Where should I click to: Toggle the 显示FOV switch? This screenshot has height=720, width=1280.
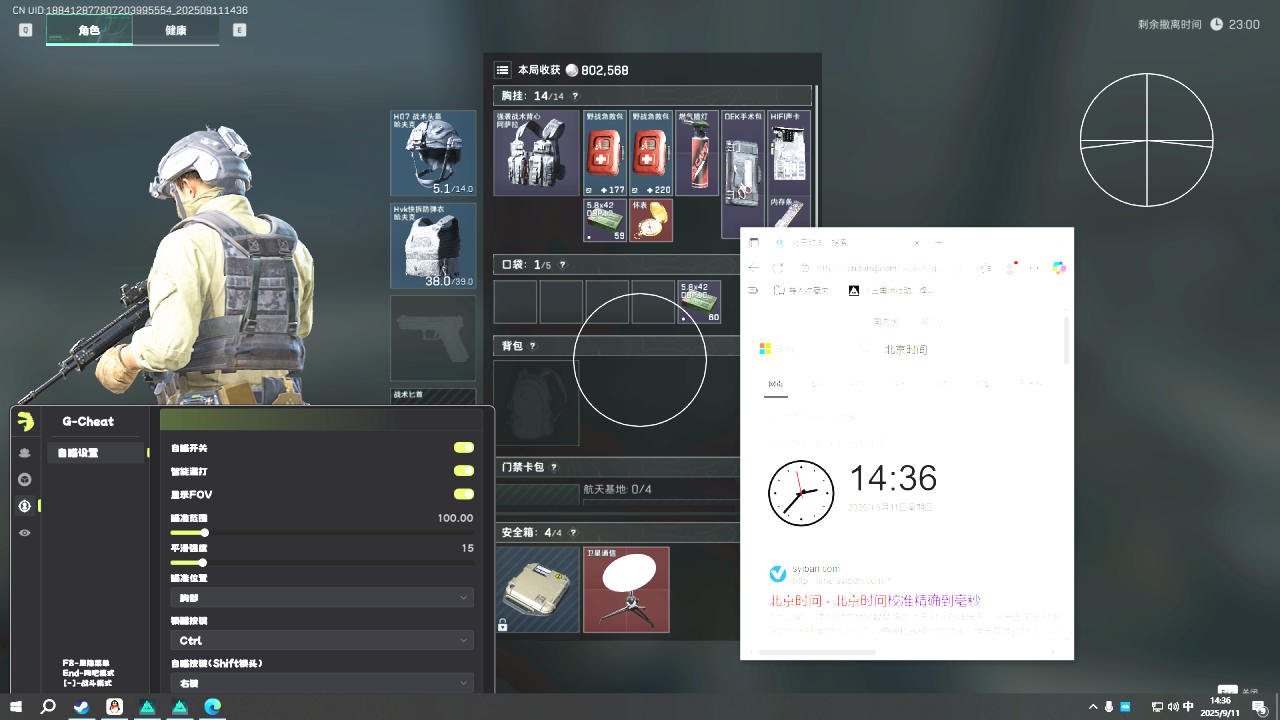pos(463,494)
